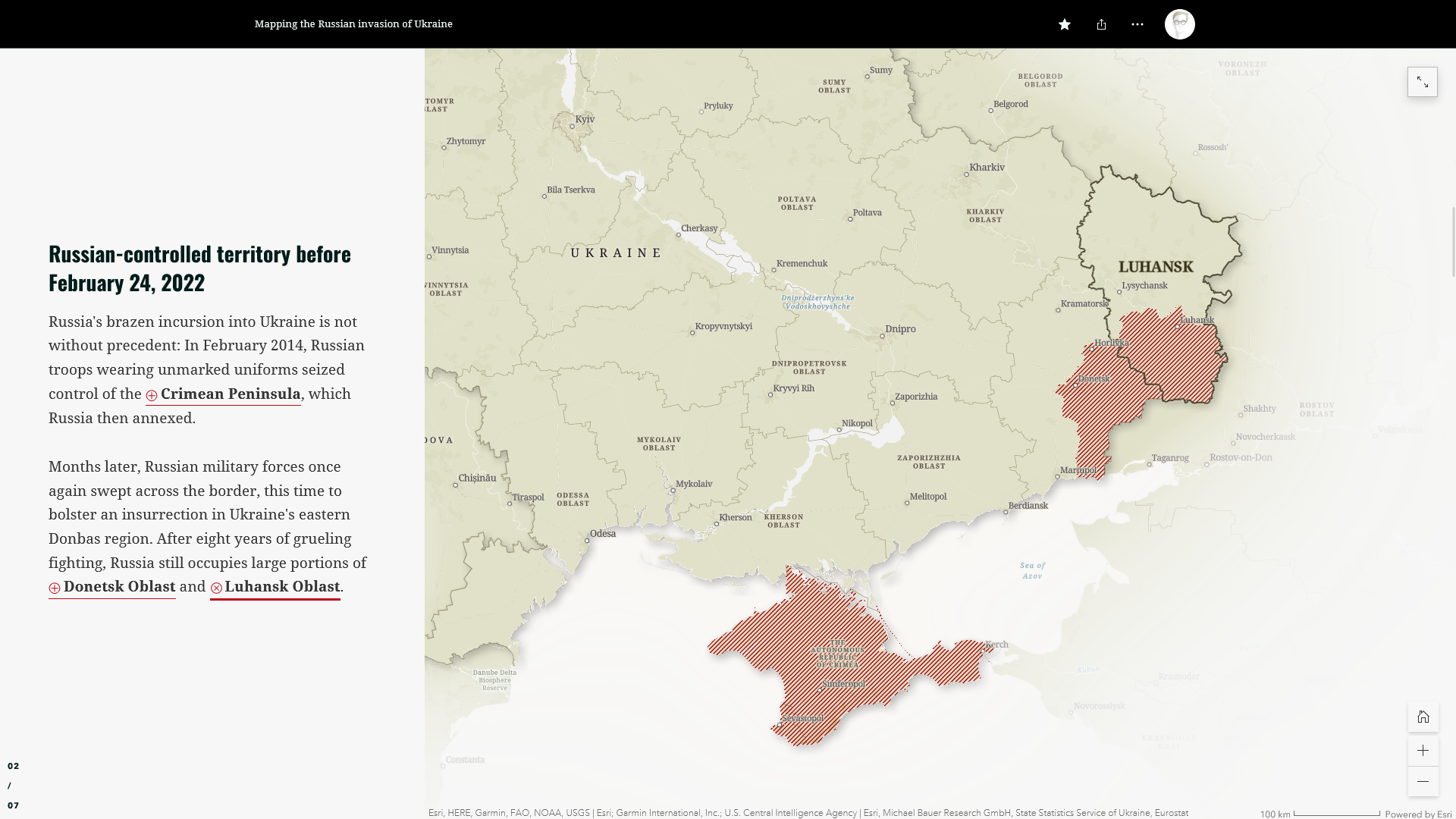Click the story title in header
Image resolution: width=1456 pixels, height=819 pixels.
click(x=353, y=24)
